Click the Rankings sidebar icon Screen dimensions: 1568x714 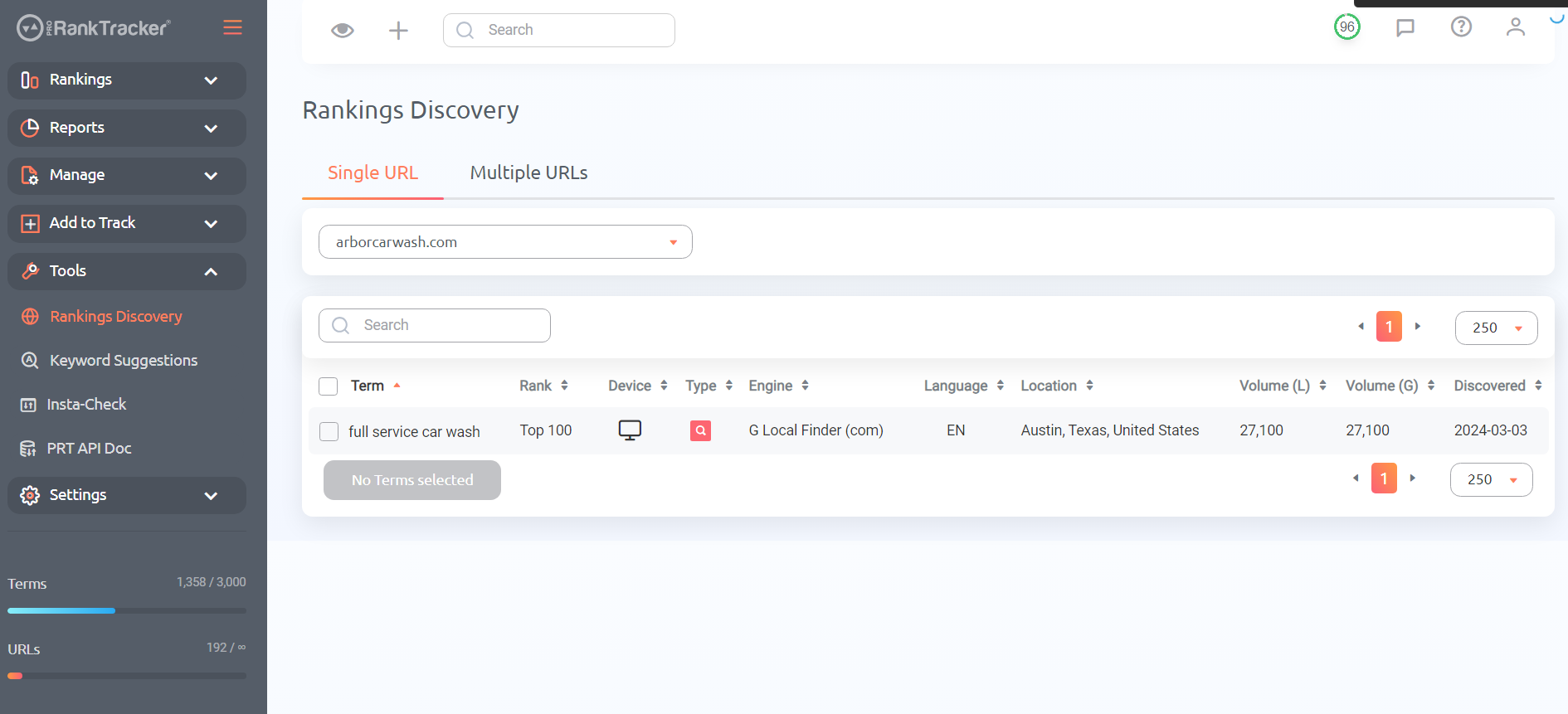30,80
